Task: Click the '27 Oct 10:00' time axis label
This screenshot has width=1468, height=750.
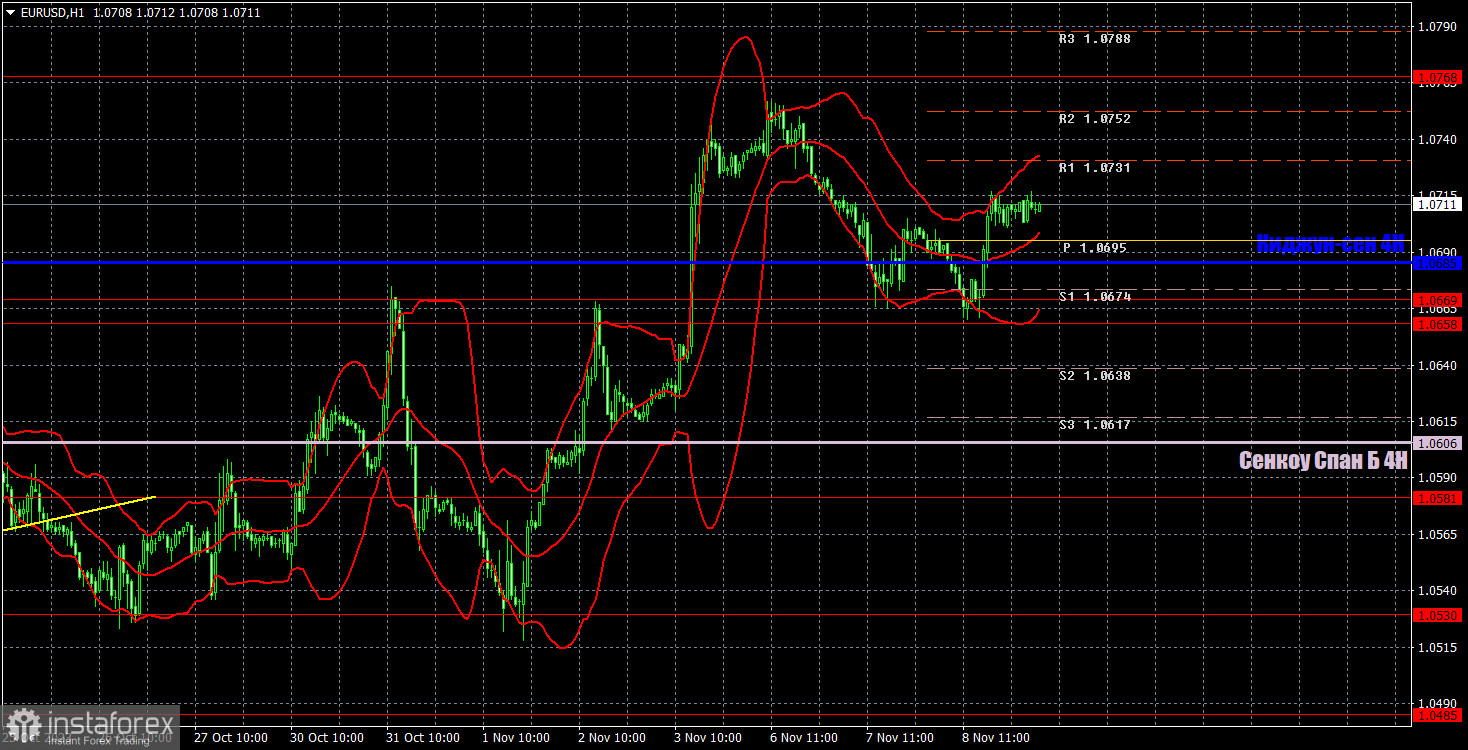Action: click(231, 738)
